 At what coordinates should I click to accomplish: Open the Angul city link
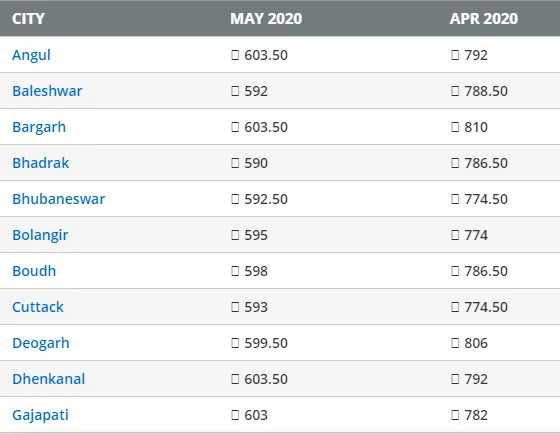(31, 55)
